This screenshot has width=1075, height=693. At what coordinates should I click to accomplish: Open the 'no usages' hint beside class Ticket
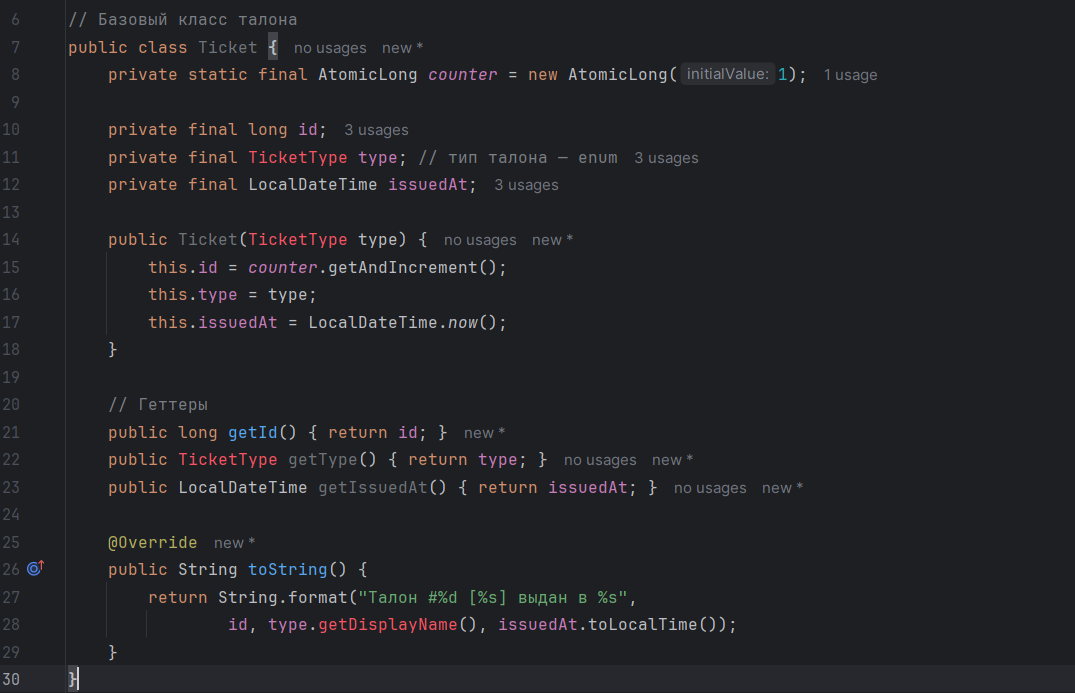pyautogui.click(x=330, y=48)
